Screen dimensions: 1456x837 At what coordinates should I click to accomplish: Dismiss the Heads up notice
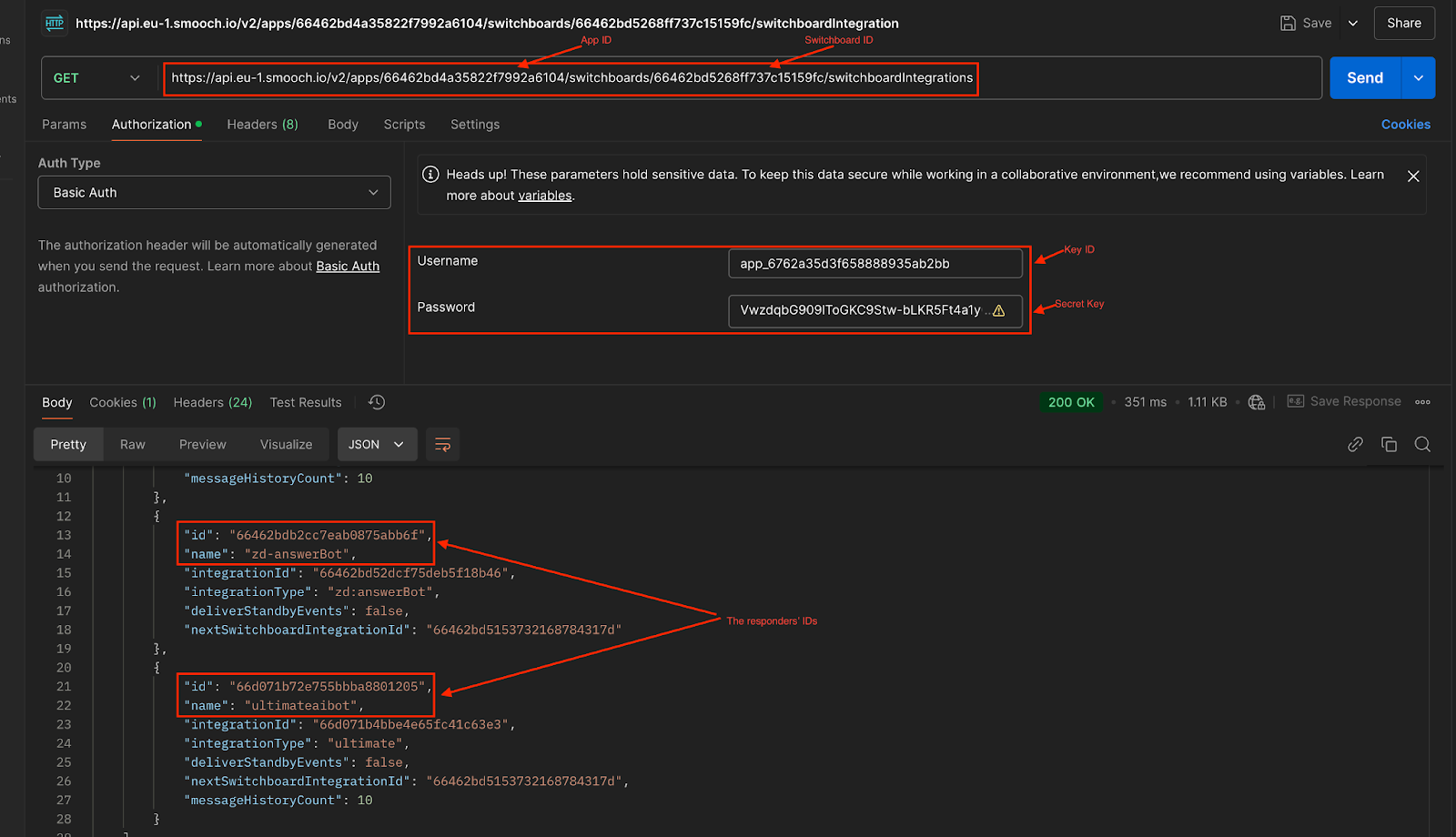tap(1413, 176)
